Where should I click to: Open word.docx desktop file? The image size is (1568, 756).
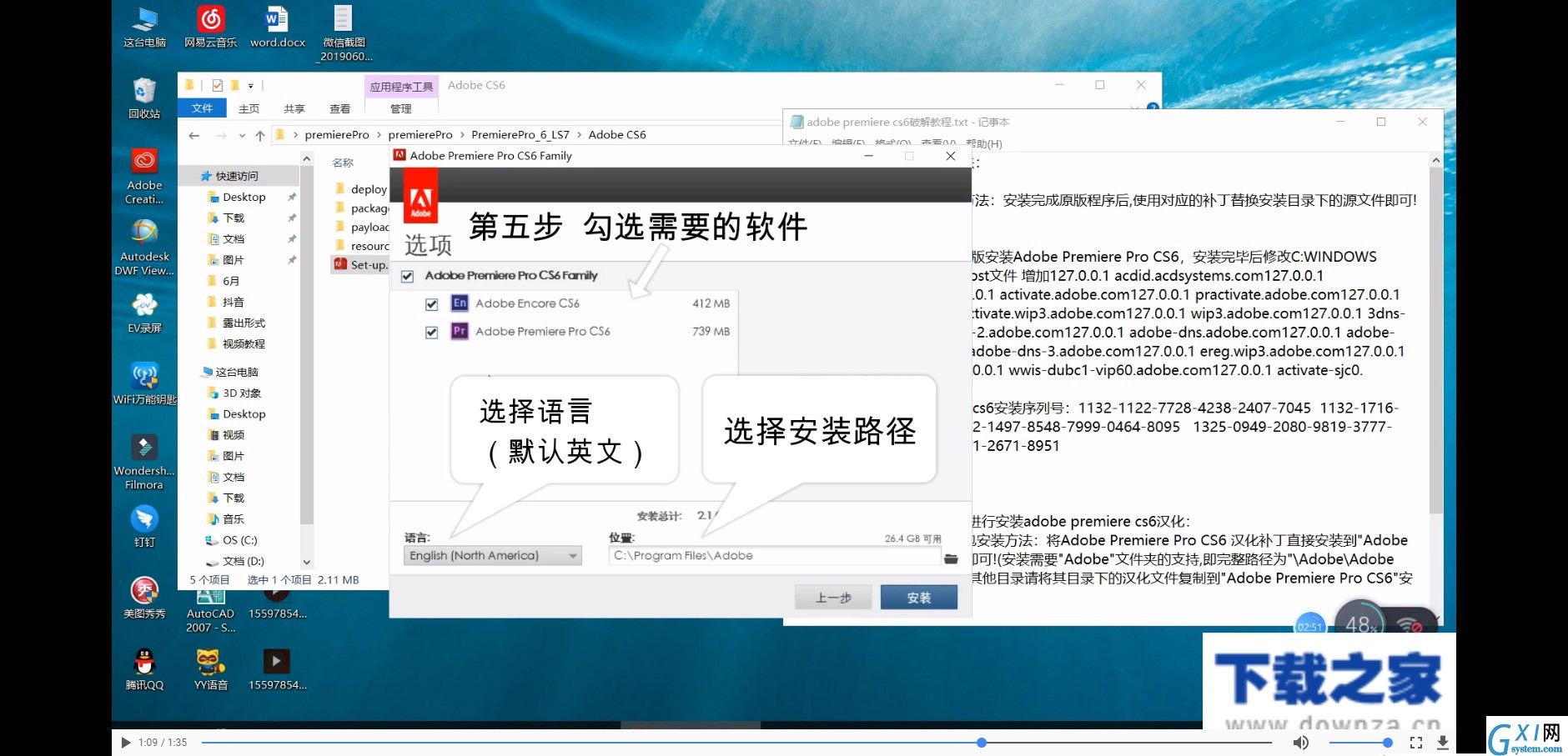[x=277, y=27]
